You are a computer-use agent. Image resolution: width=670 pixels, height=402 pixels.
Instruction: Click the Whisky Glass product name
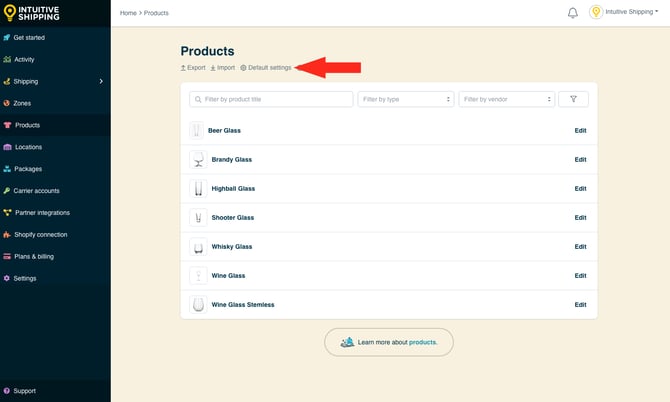click(x=232, y=246)
